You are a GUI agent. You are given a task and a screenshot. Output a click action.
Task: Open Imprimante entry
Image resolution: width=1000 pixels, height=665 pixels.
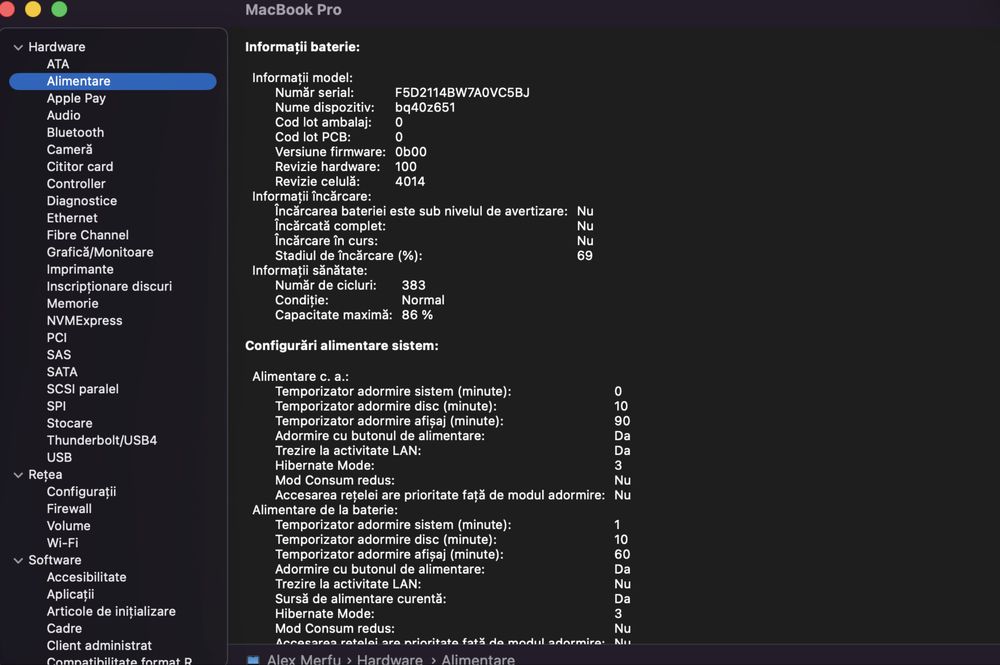(80, 269)
